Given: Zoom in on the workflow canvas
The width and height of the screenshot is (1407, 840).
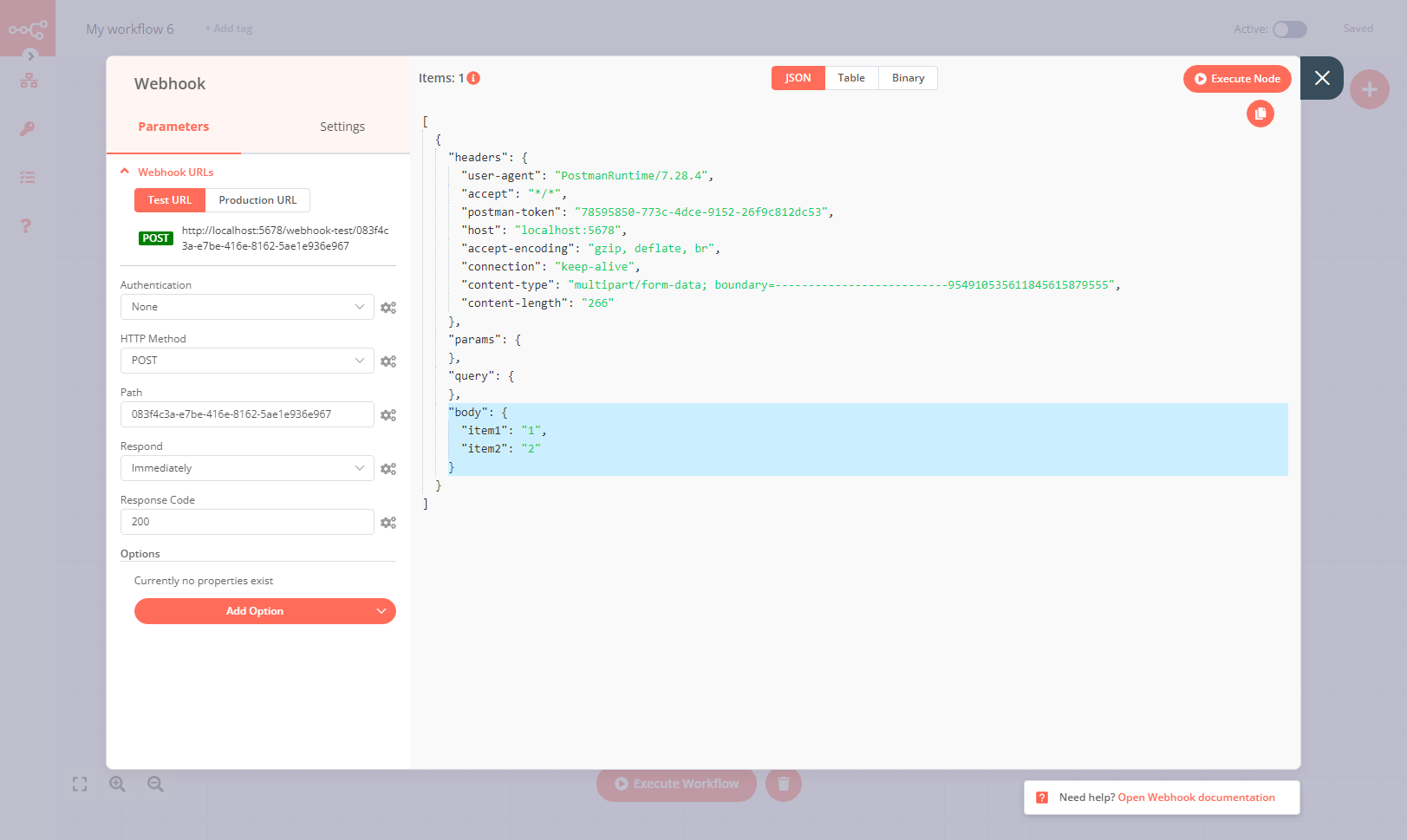Looking at the screenshot, I should tap(118, 785).
